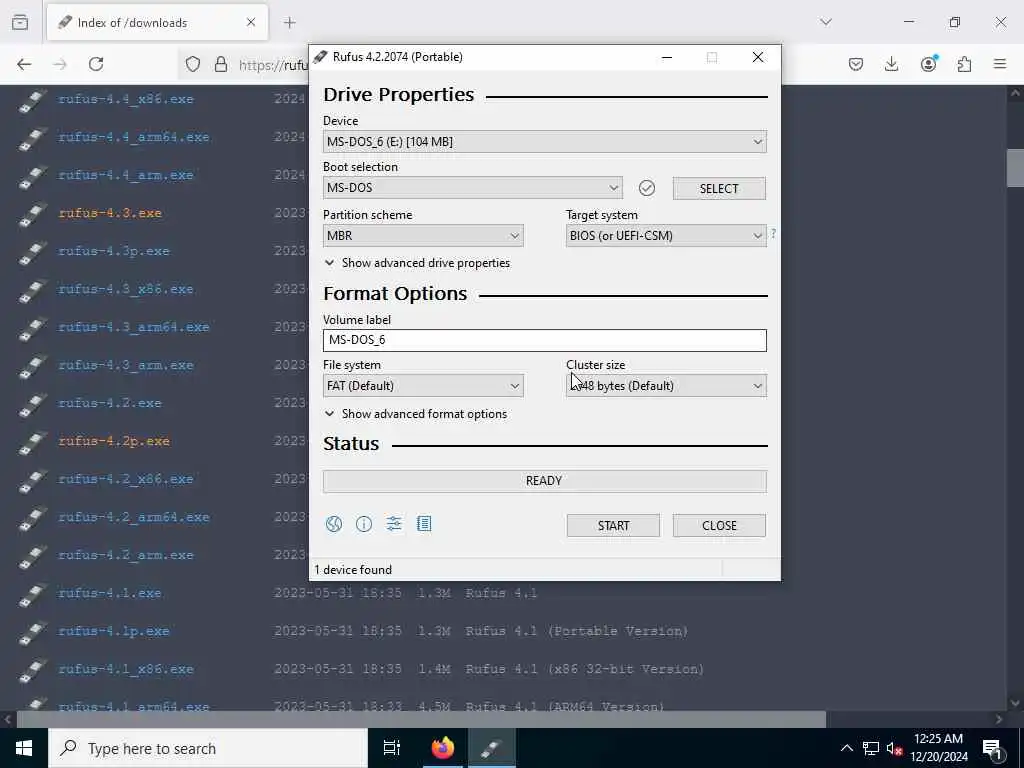Viewport: 1024px width, 768px height.
Task: Show hidden system tray icons
Action: [x=846, y=748]
